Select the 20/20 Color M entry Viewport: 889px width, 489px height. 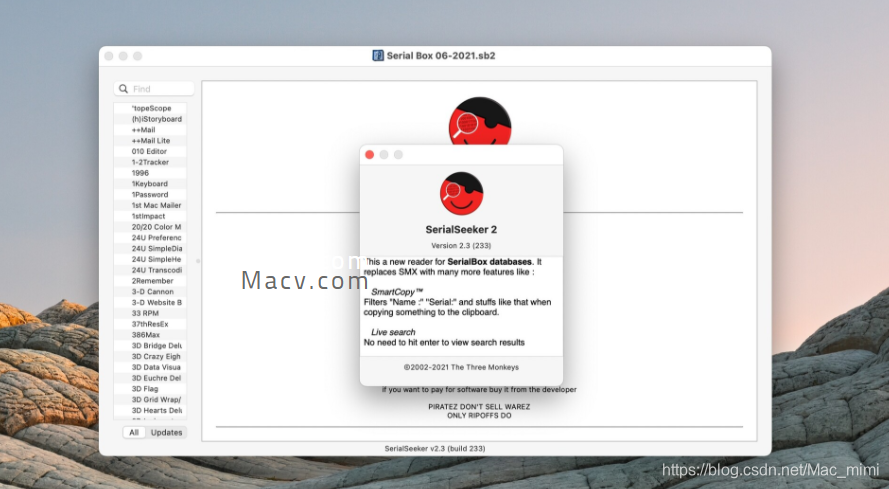150,227
